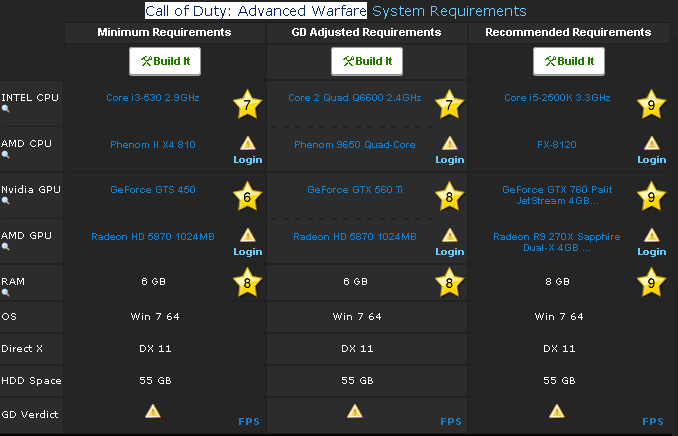Click the Recommended Requirements column header

(568, 32)
